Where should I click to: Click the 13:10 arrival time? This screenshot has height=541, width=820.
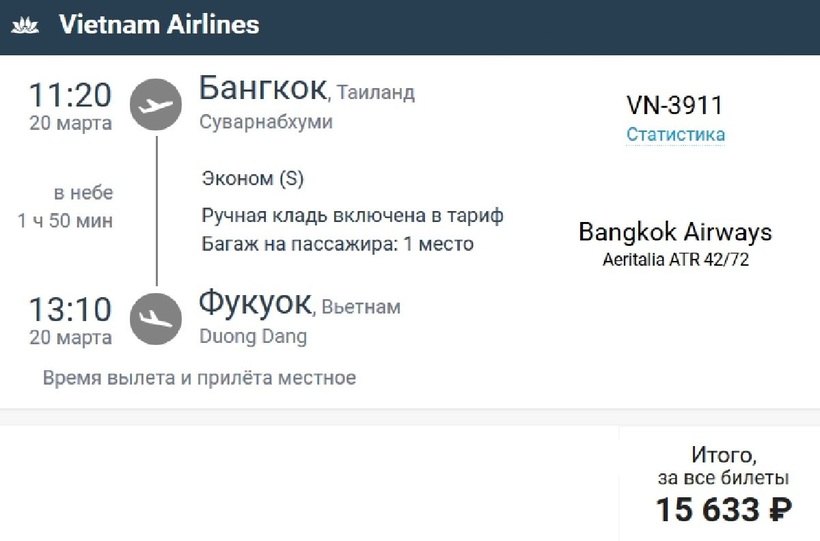70,310
